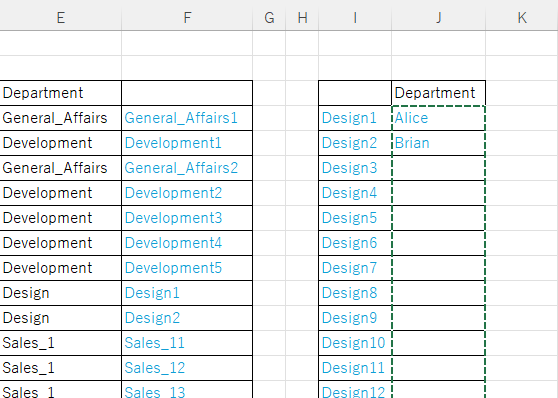558x398 pixels.
Task: Select column I header
Action: (355, 17)
